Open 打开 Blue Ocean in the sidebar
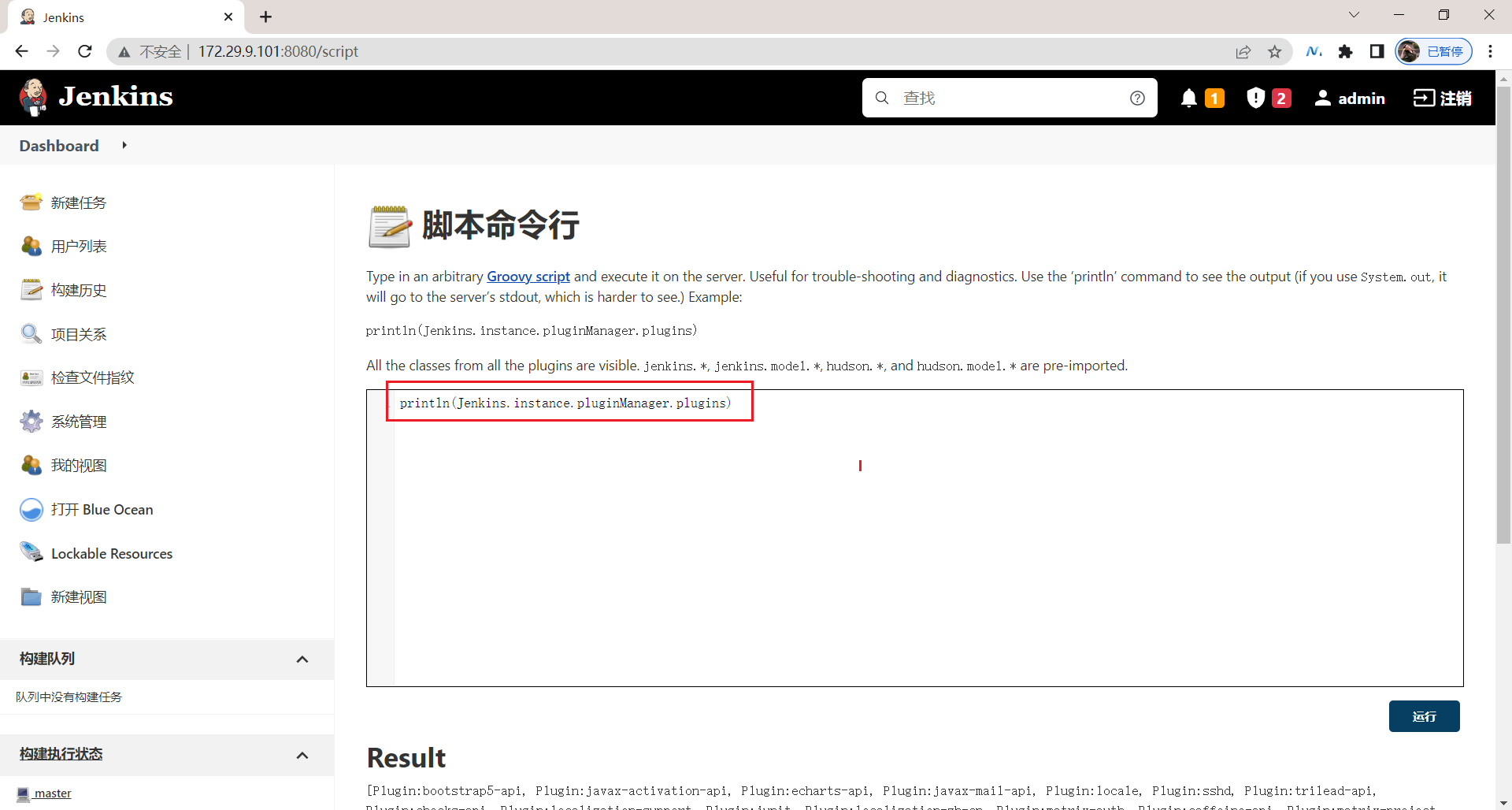This screenshot has height=810, width=1512. pyautogui.click(x=102, y=510)
